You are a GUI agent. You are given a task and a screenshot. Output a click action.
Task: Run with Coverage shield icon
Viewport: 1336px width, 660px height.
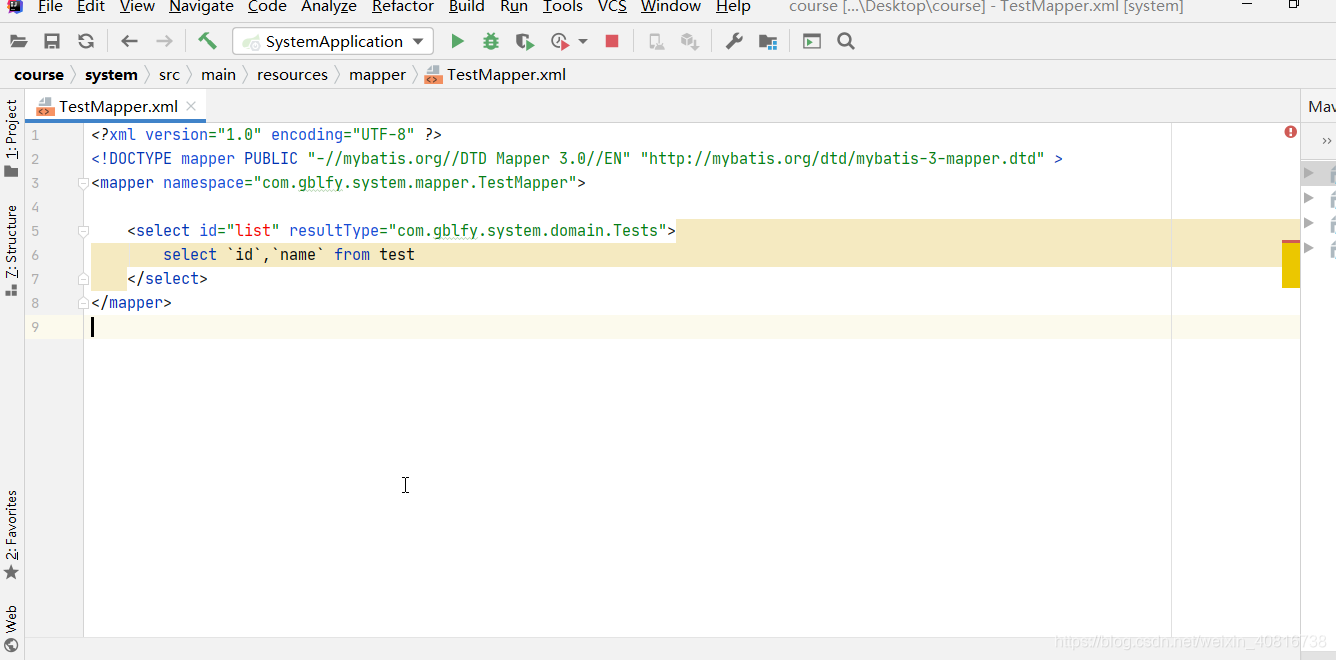point(524,41)
